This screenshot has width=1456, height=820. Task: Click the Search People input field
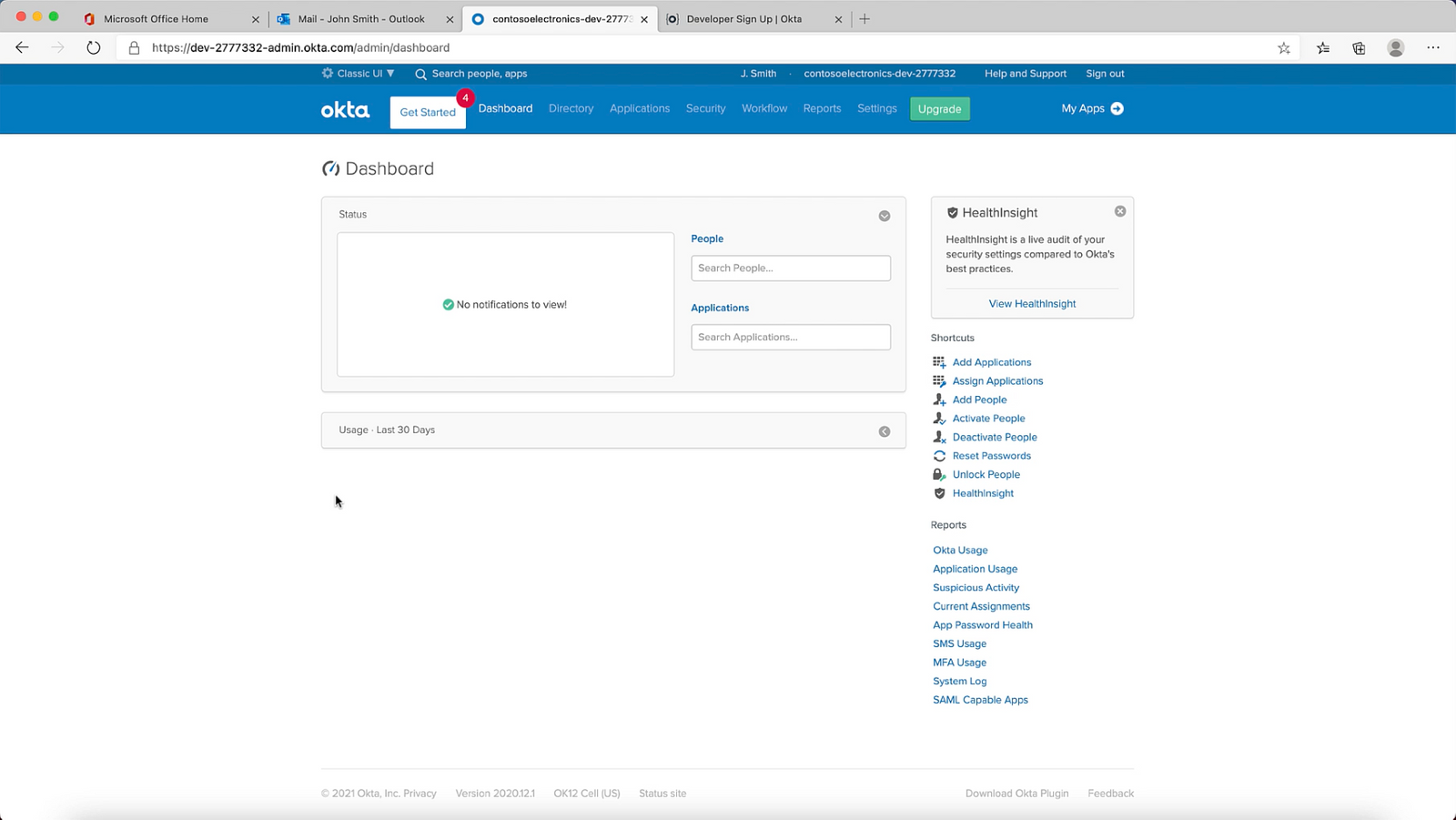[790, 268]
